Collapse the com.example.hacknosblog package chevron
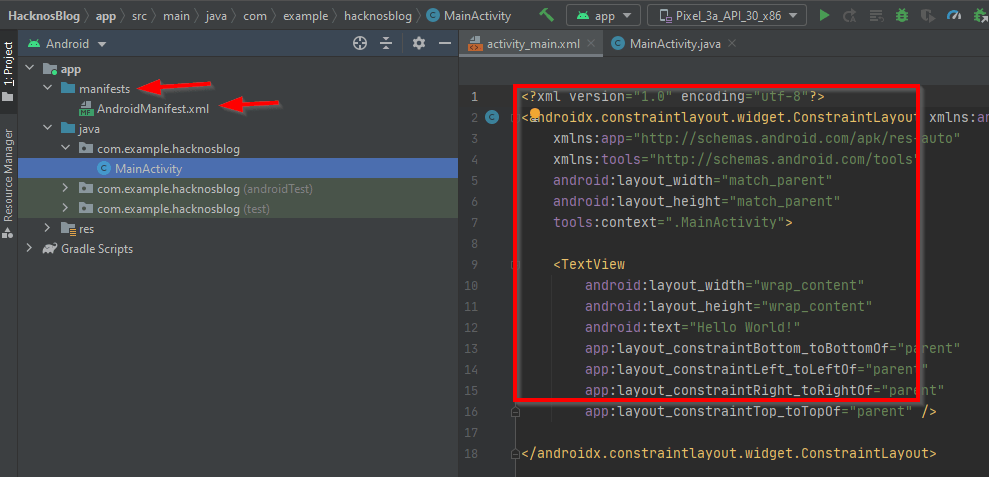This screenshot has width=989, height=477. 66,149
